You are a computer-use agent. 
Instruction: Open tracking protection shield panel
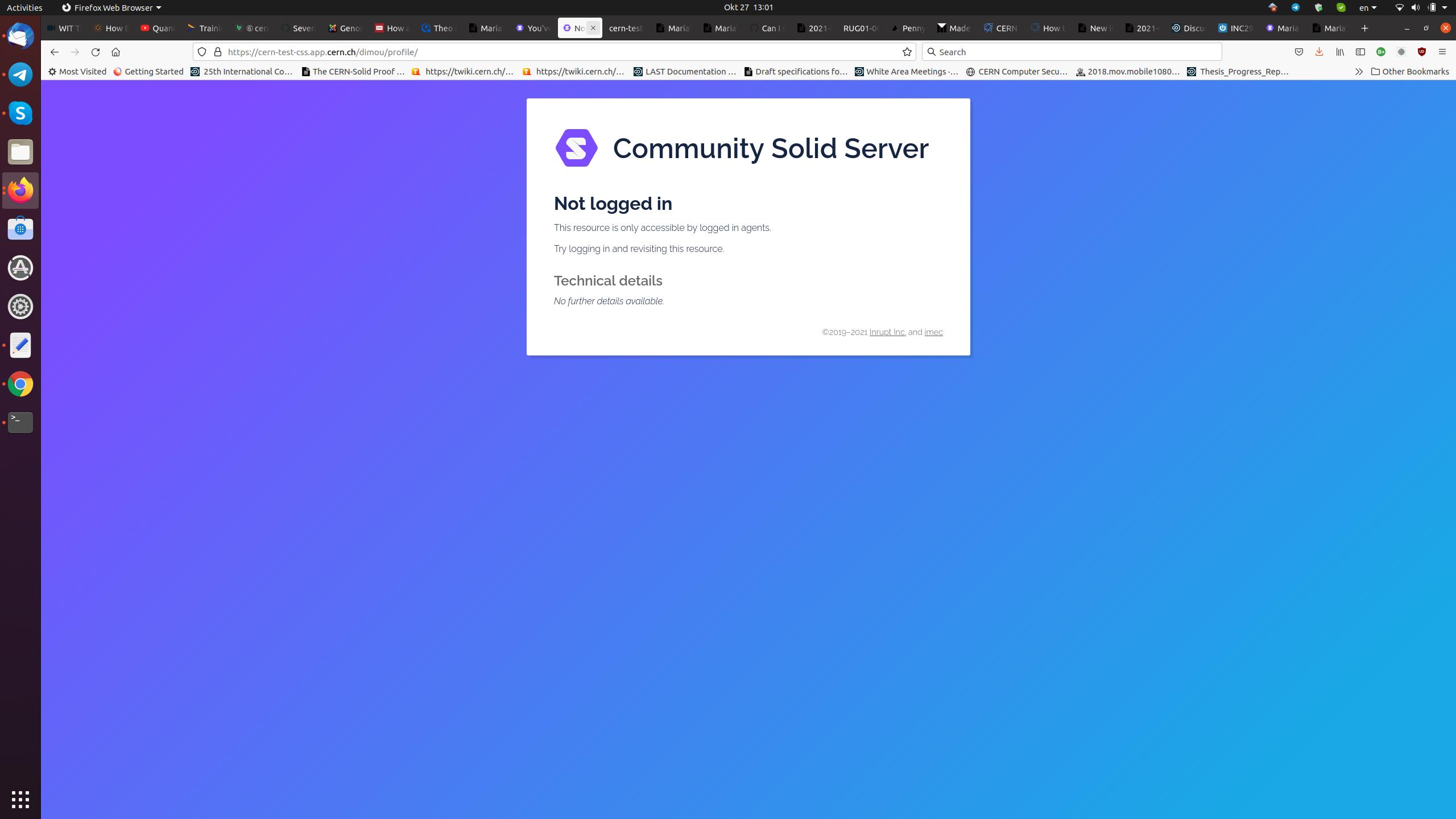202,52
